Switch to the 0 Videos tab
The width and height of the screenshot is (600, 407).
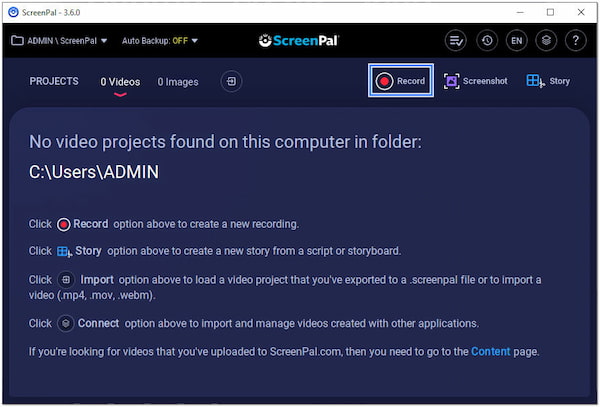coord(120,82)
